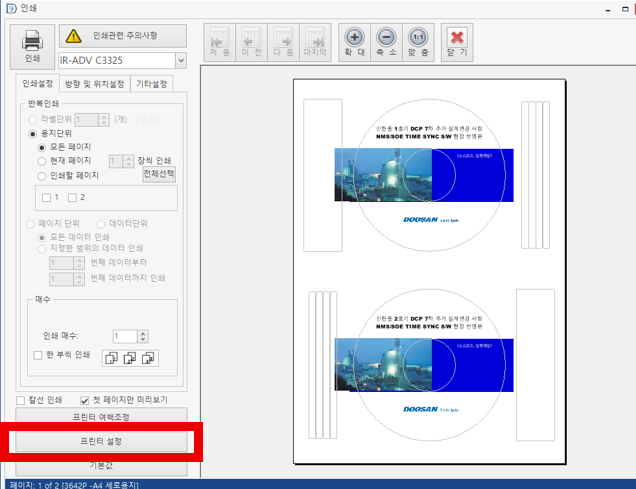Check page 2 in the page list
This screenshot has width=636, height=489.
point(71,197)
